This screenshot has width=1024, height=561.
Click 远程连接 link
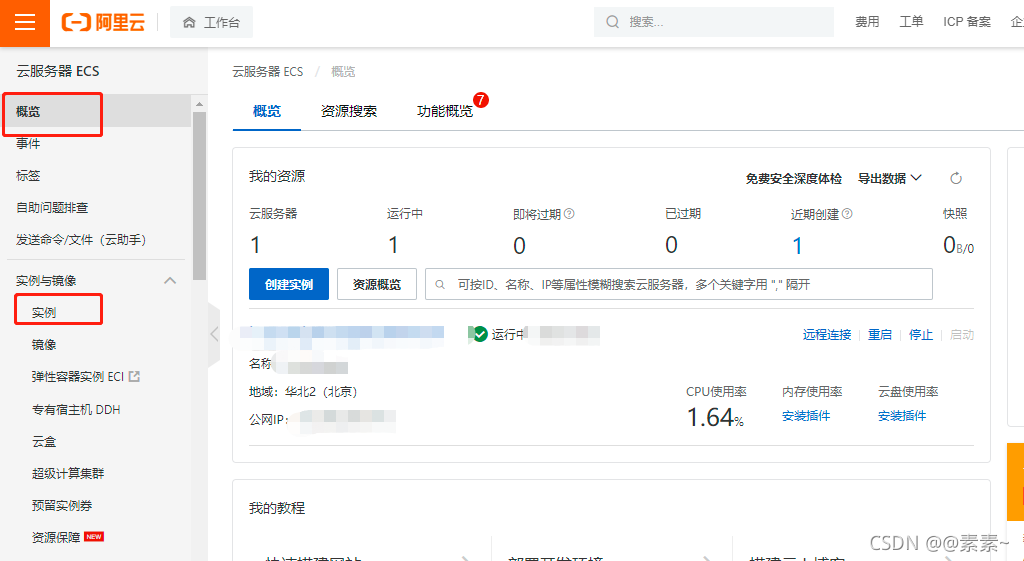(x=827, y=334)
